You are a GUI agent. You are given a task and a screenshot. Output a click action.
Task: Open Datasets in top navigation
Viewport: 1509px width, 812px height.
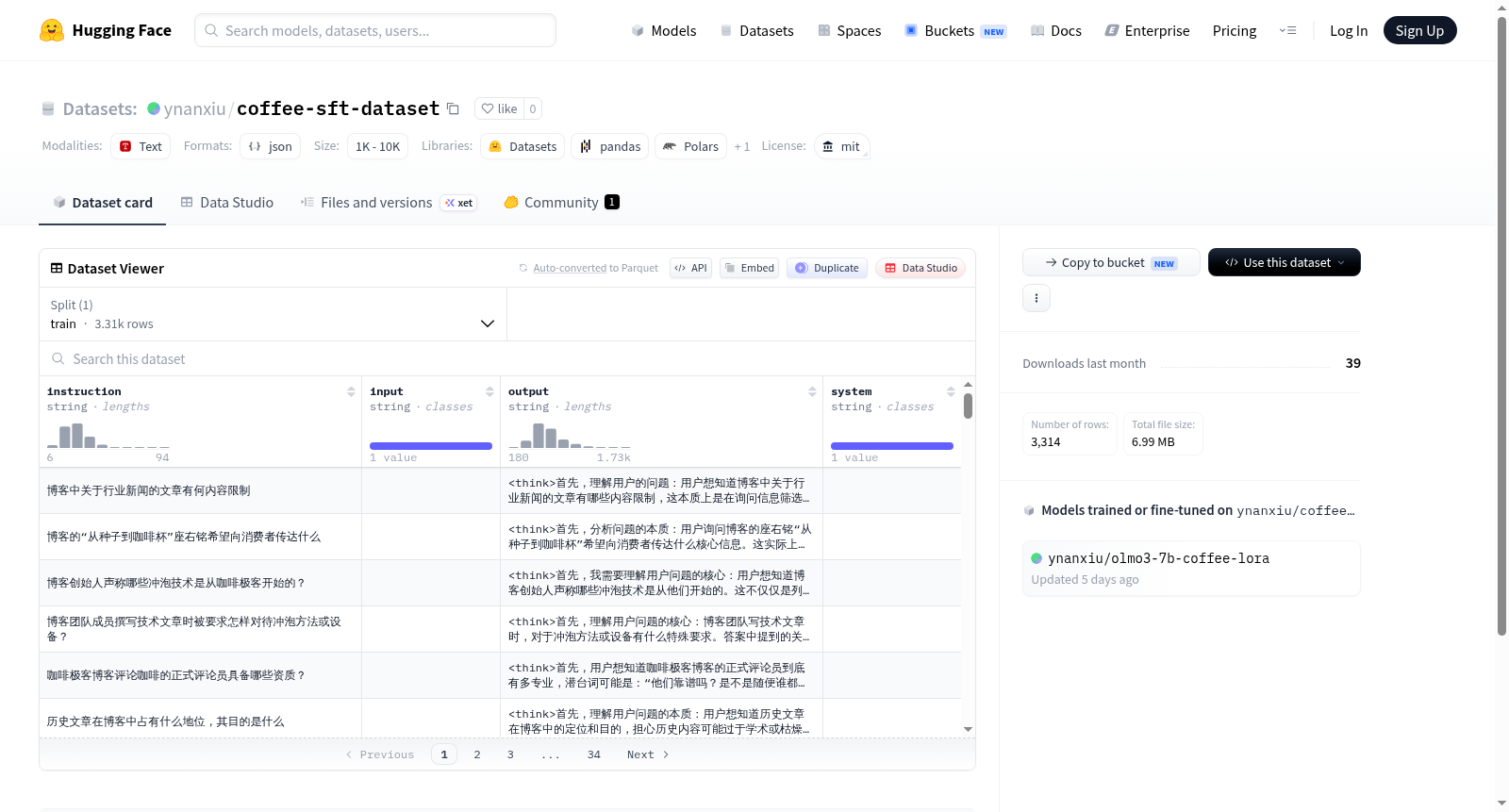point(756,30)
